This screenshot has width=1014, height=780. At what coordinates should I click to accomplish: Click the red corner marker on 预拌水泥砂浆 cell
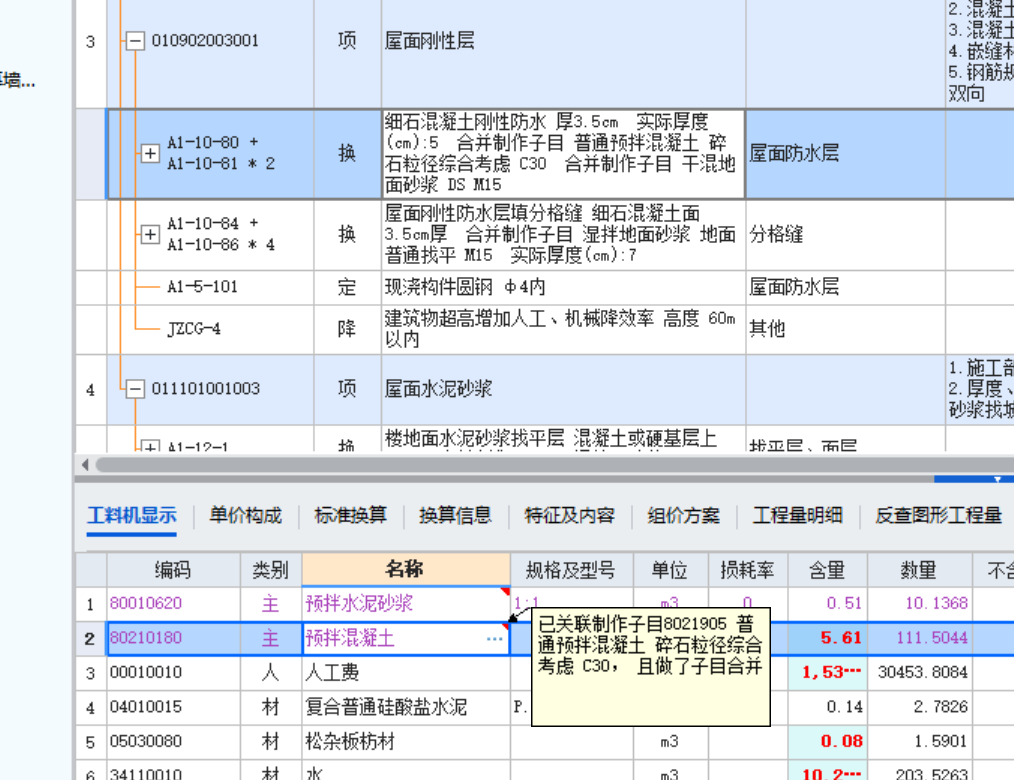(x=503, y=591)
